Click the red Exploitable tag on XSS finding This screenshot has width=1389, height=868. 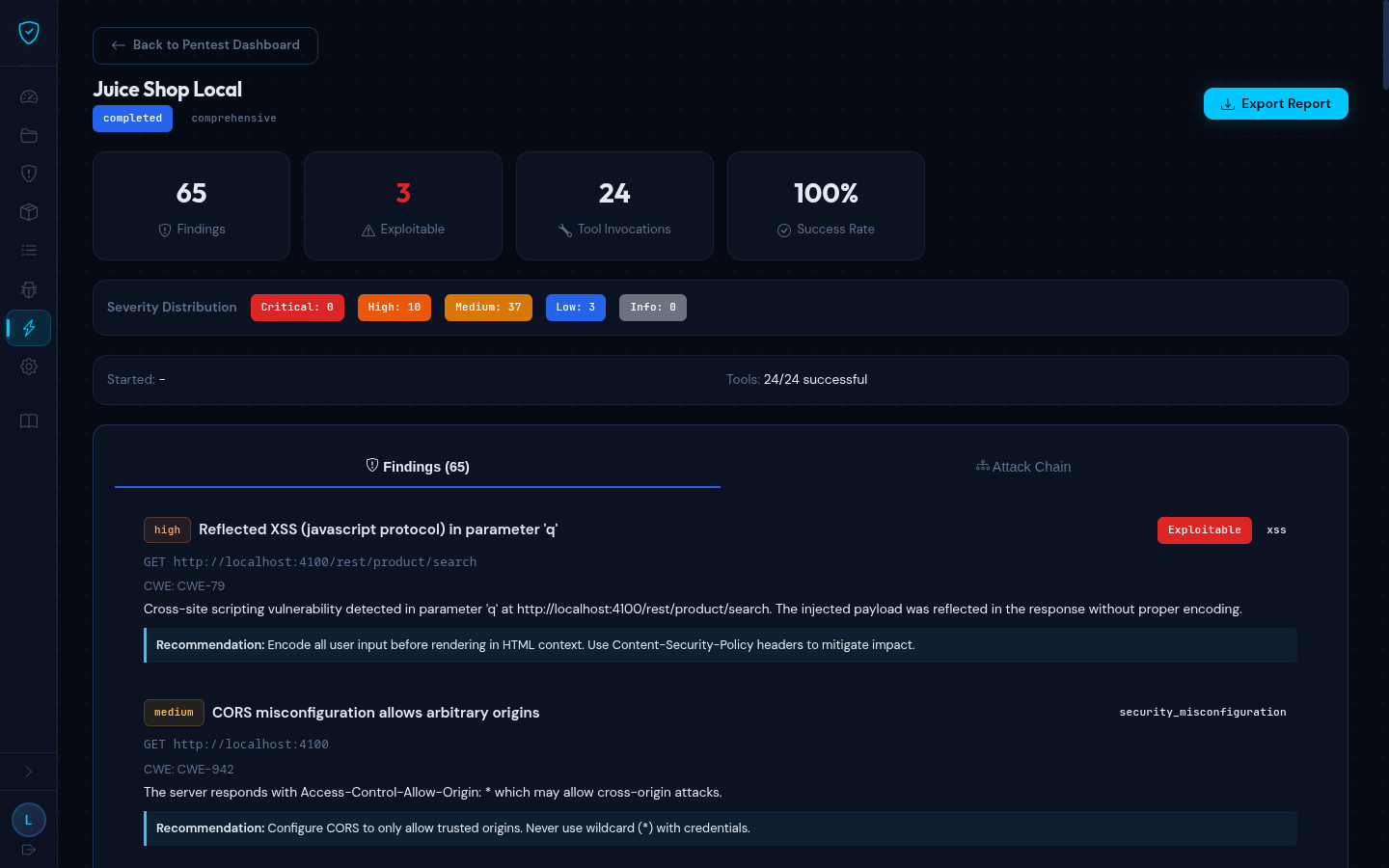click(x=1204, y=530)
